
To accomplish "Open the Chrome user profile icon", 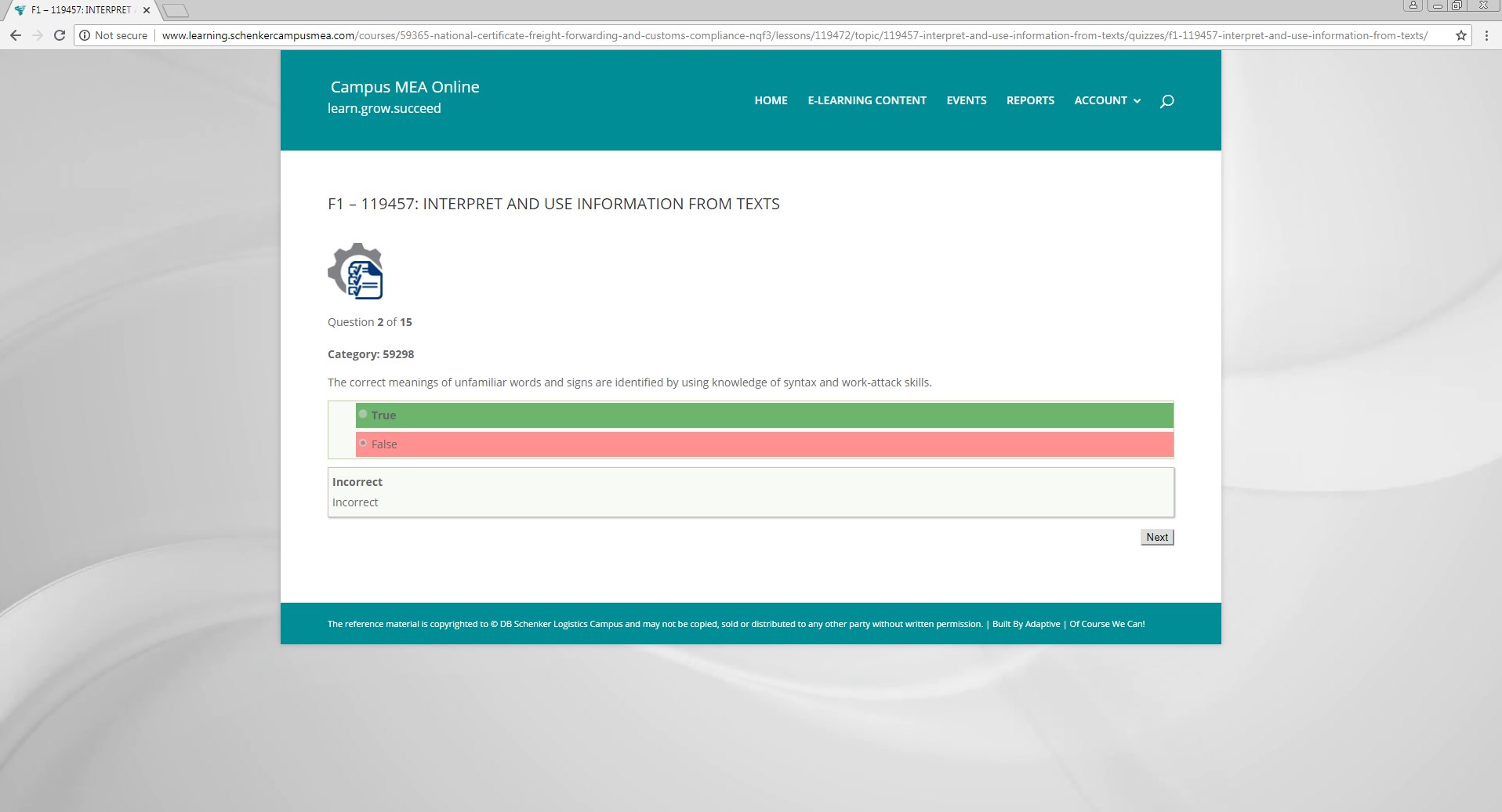I will tap(1413, 5).
